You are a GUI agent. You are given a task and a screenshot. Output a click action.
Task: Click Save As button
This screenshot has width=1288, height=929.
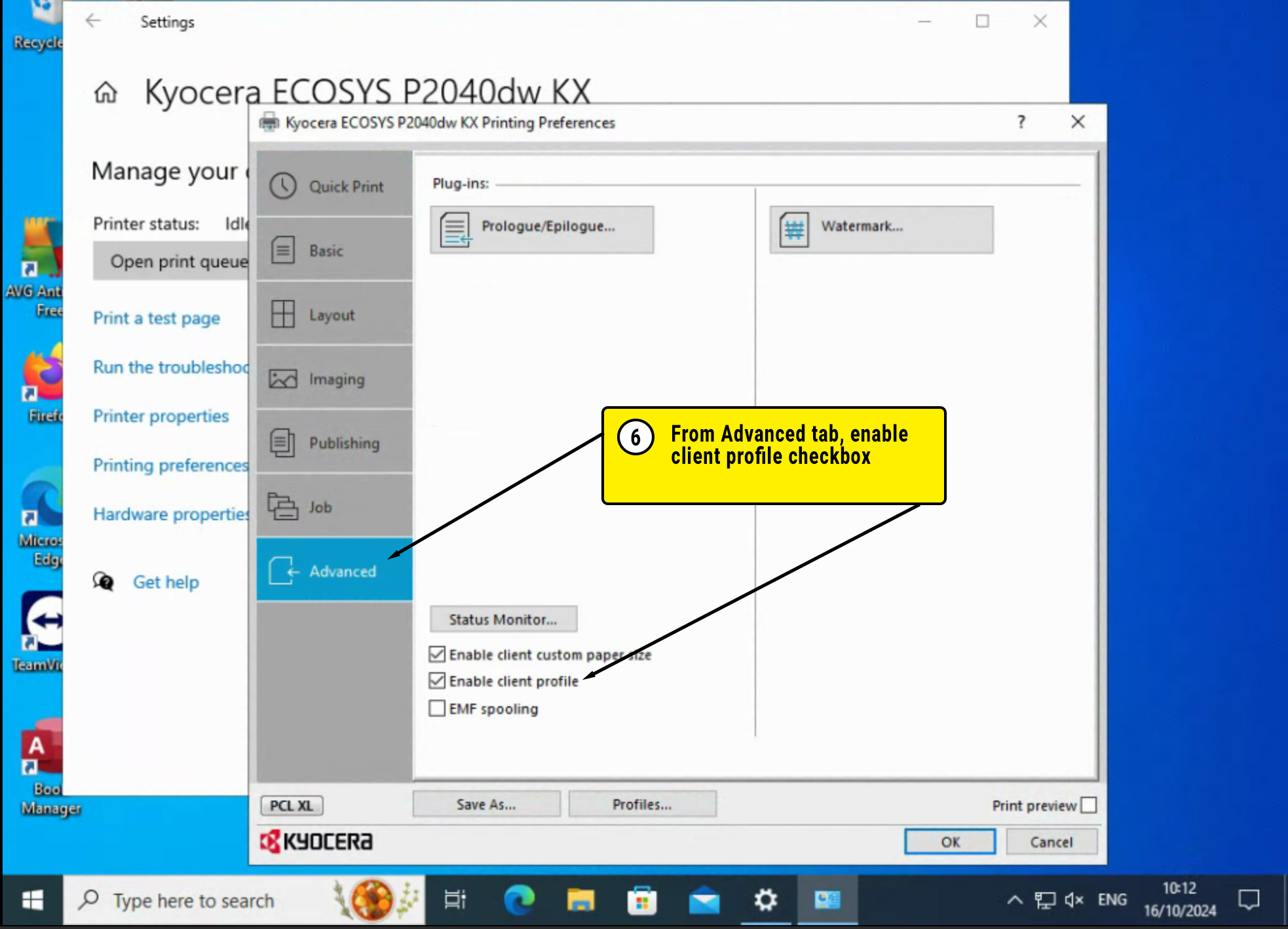click(x=486, y=804)
